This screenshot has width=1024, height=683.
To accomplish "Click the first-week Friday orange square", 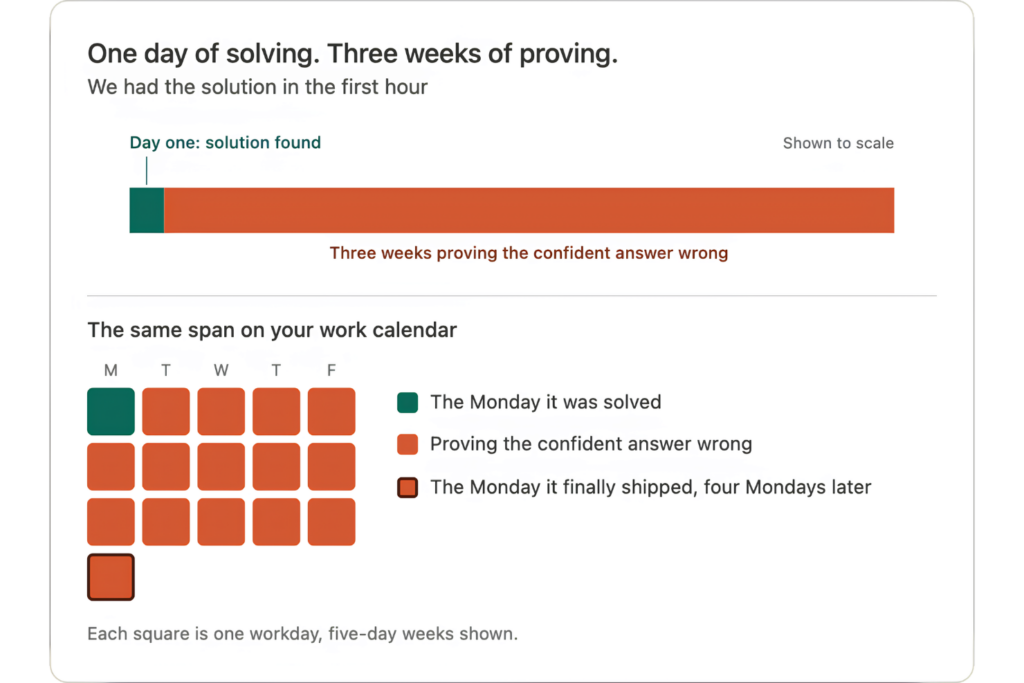I will tap(332, 411).
